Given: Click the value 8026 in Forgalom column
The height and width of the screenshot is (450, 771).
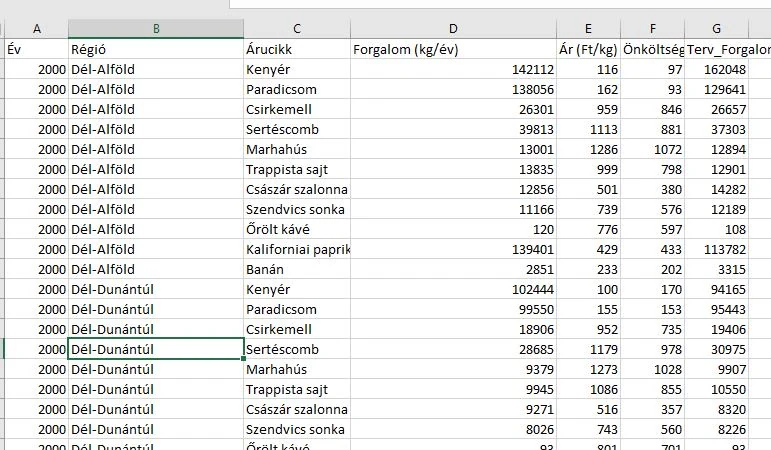Looking at the screenshot, I should pyautogui.click(x=453, y=429).
